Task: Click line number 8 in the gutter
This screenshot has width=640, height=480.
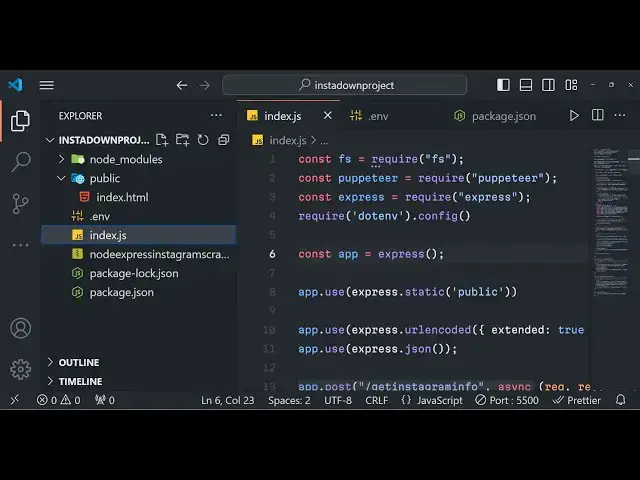Action: point(272,292)
